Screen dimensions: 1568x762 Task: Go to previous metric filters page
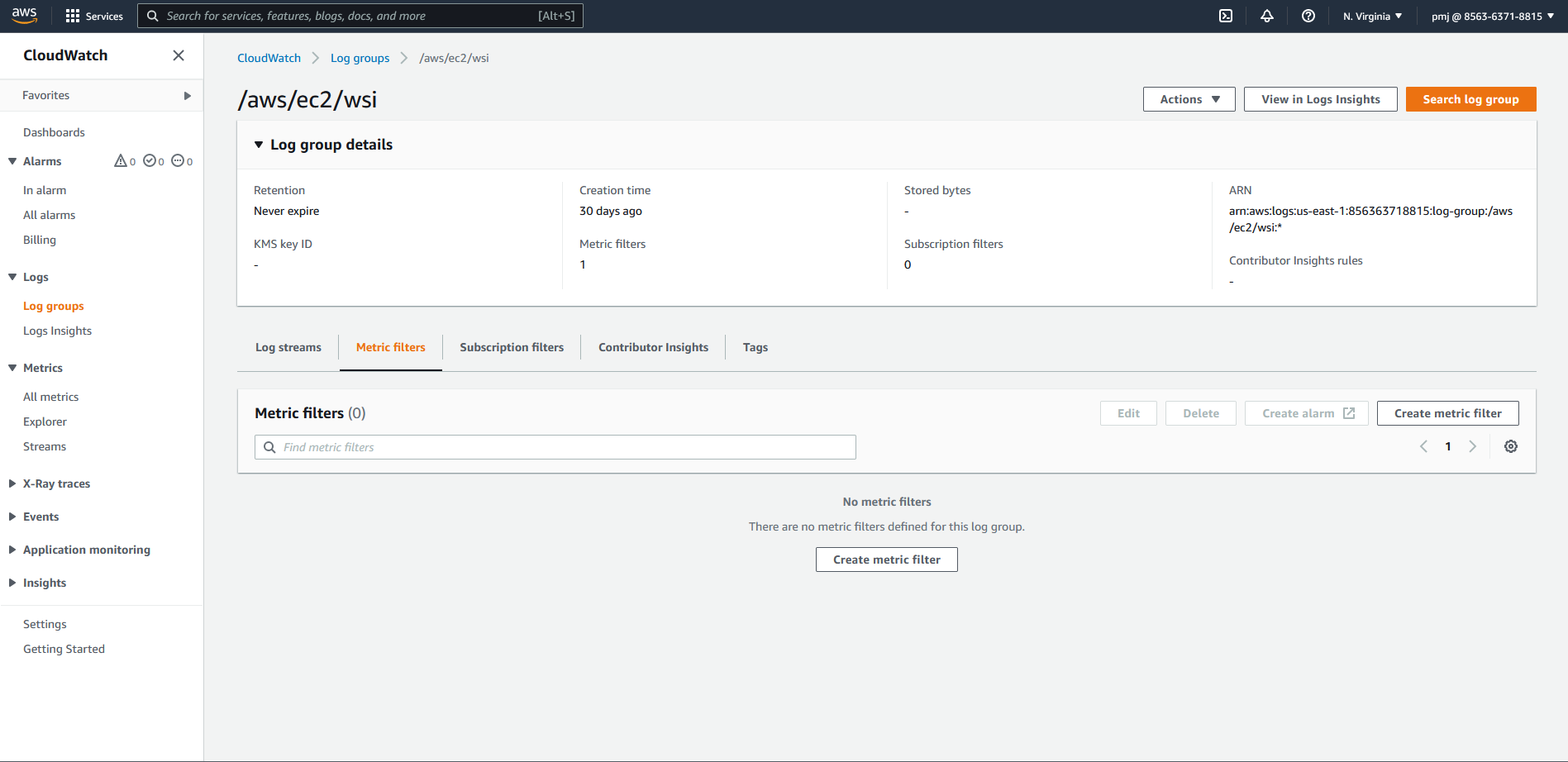[x=1423, y=446]
